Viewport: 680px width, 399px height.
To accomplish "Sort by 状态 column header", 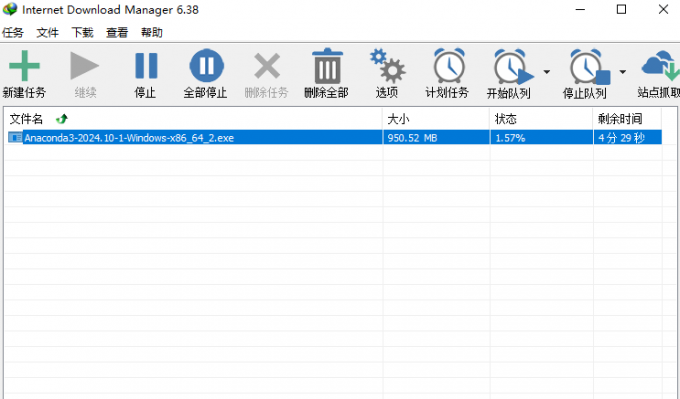I will [x=542, y=119].
